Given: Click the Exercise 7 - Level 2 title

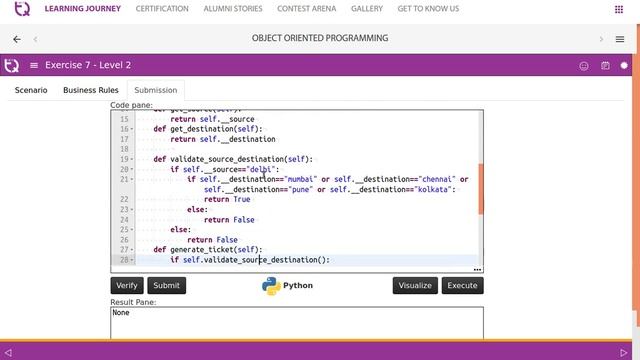Looking at the screenshot, I should click(88, 65).
